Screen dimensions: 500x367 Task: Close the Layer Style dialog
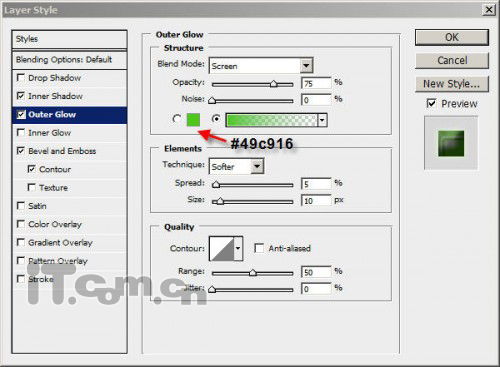pos(489,10)
